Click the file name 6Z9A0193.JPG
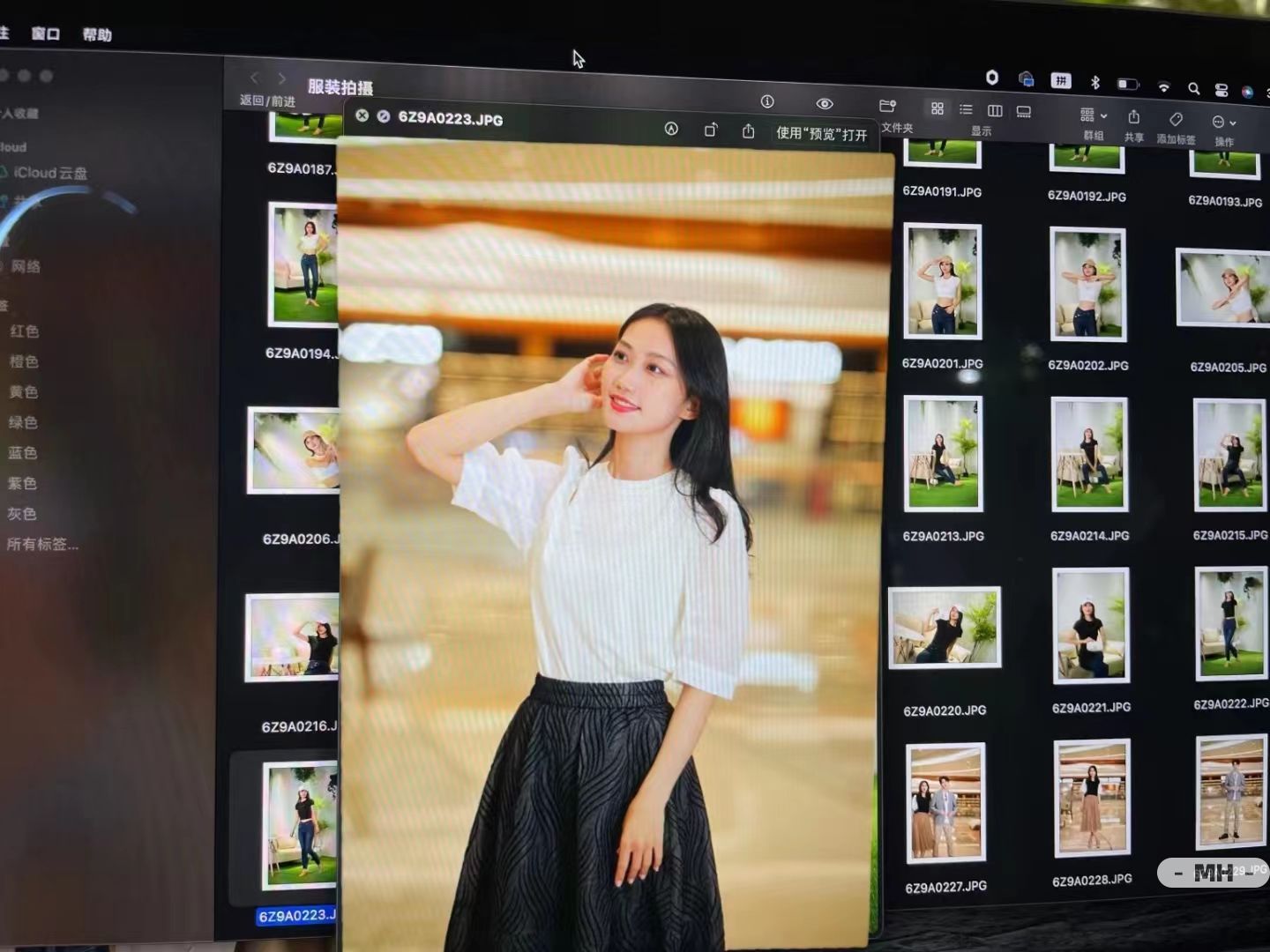 click(1225, 201)
